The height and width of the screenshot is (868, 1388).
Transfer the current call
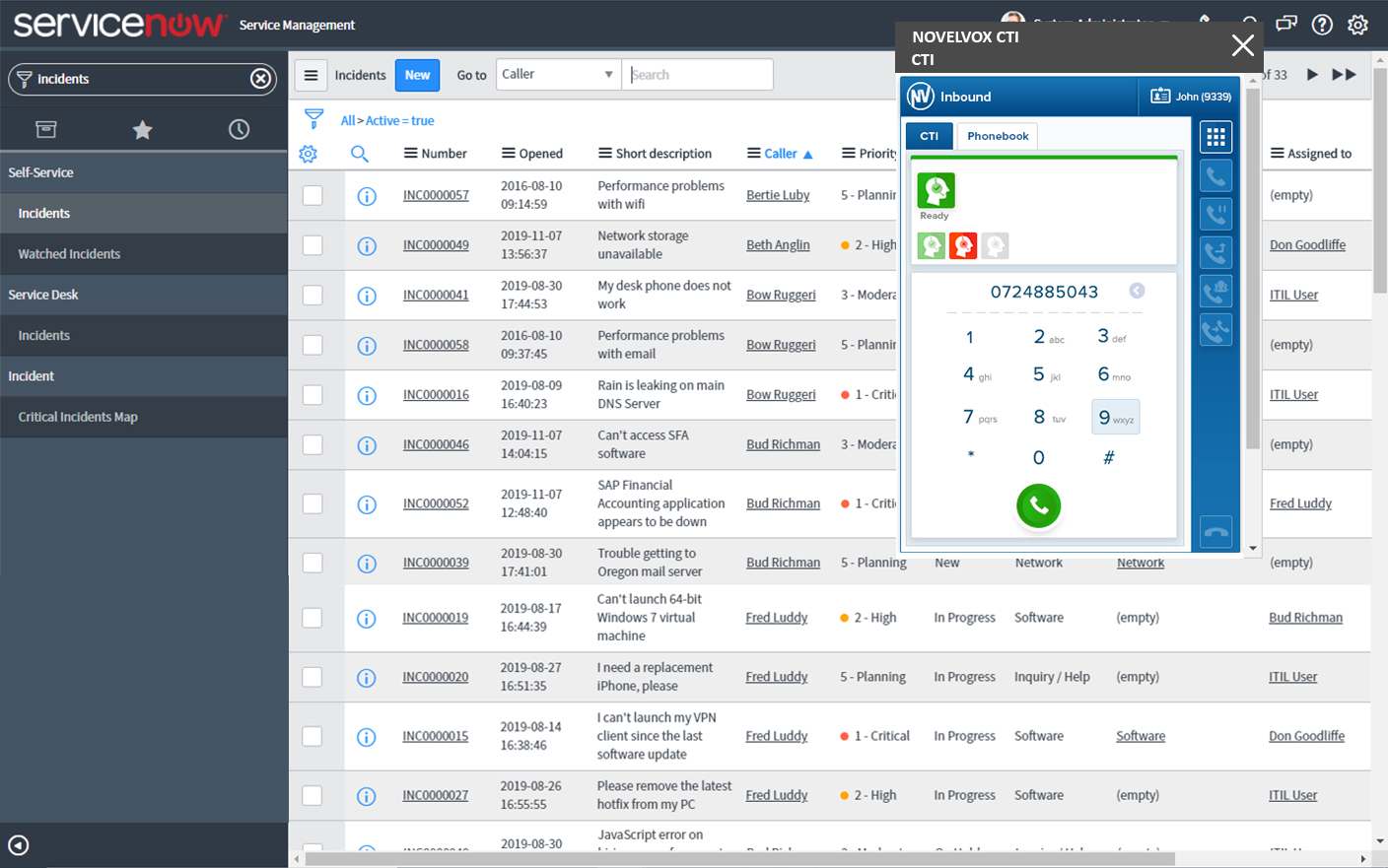pyautogui.click(x=1215, y=252)
